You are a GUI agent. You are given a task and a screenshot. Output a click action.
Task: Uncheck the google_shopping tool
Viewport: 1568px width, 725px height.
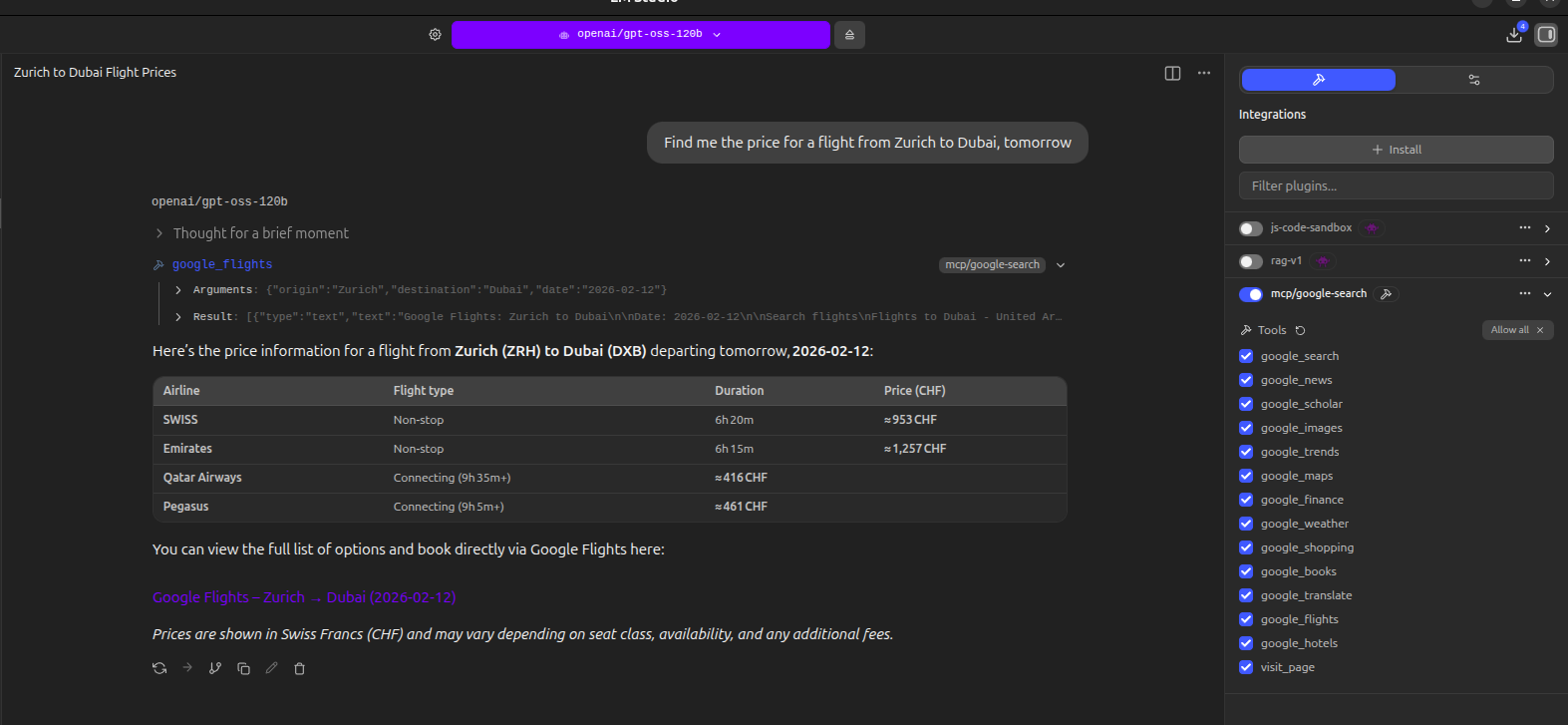(1246, 547)
